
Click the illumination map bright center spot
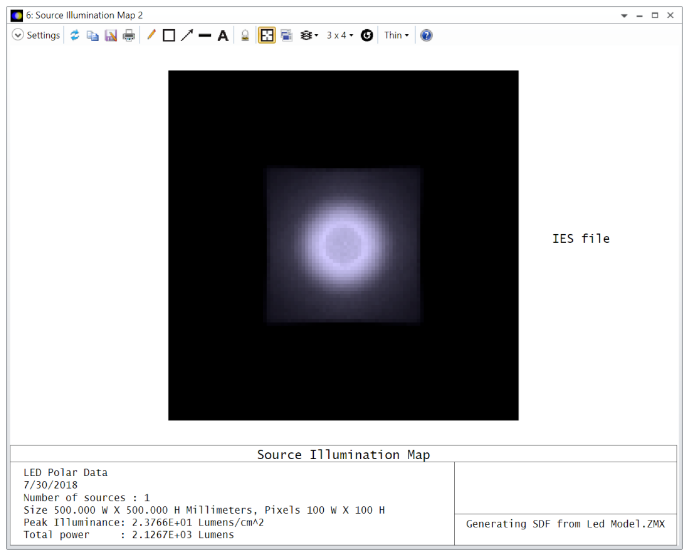click(x=343, y=243)
